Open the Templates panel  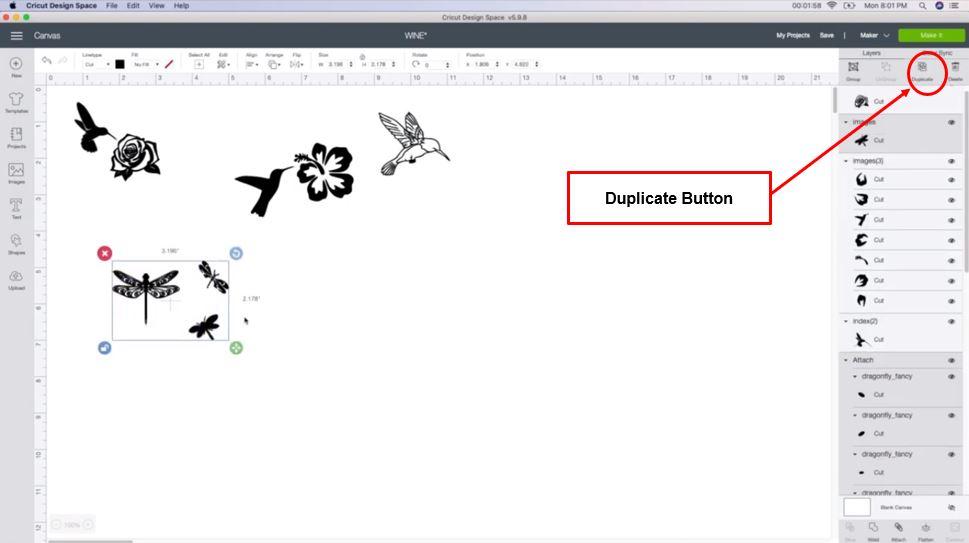(x=16, y=99)
